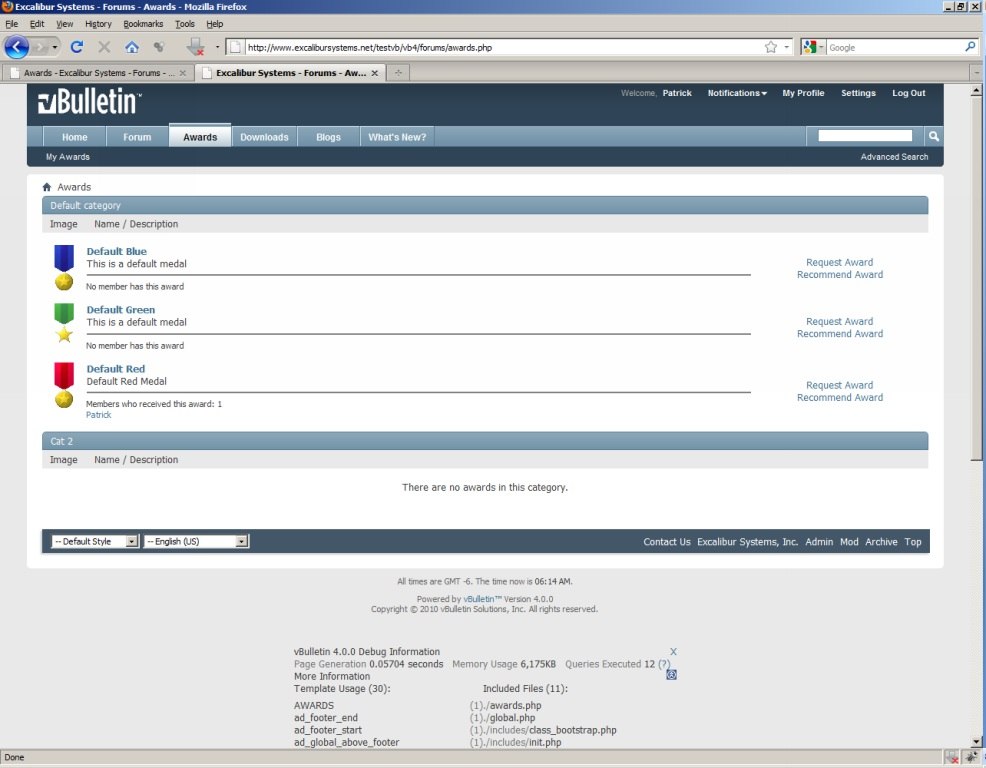Close the active Excalibur Systems tab

pyautogui.click(x=375, y=73)
